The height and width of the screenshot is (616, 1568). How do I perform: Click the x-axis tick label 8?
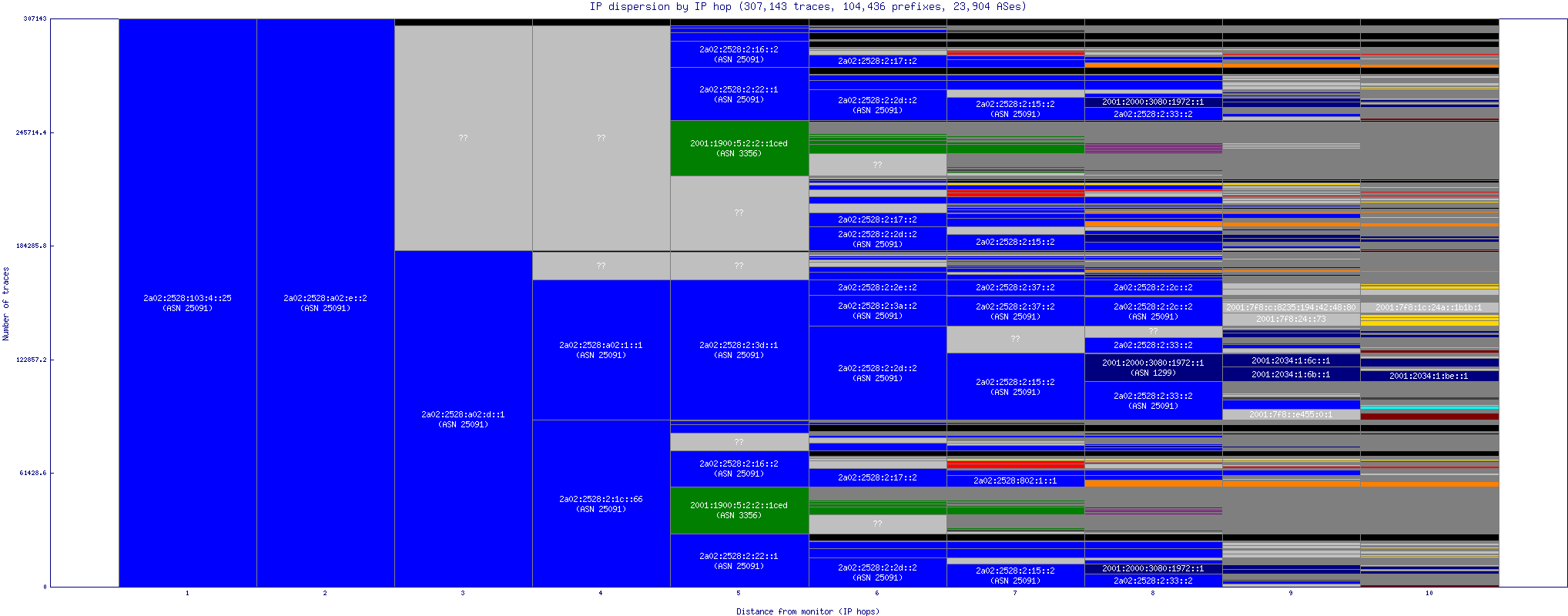pyautogui.click(x=1153, y=593)
